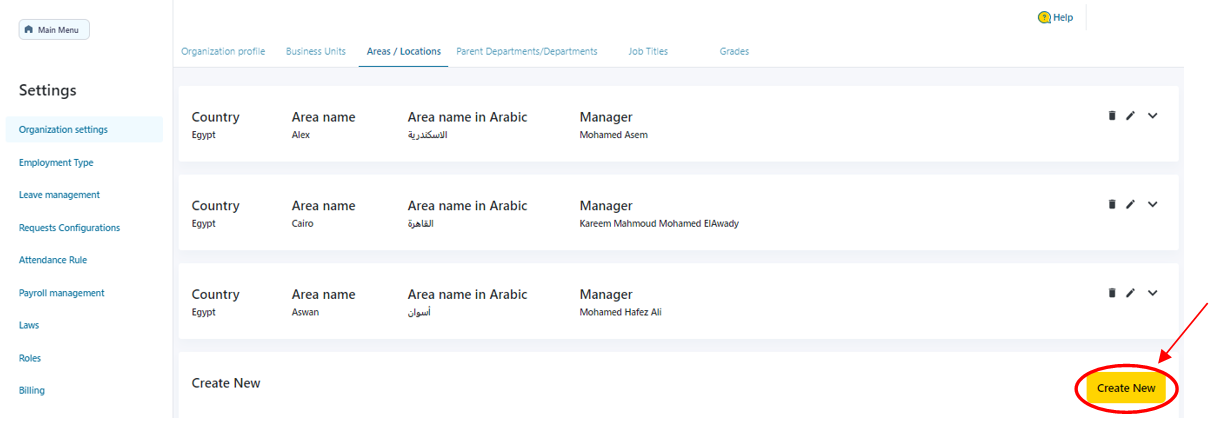Open the Business Units tab
The image size is (1209, 428).
(x=316, y=51)
